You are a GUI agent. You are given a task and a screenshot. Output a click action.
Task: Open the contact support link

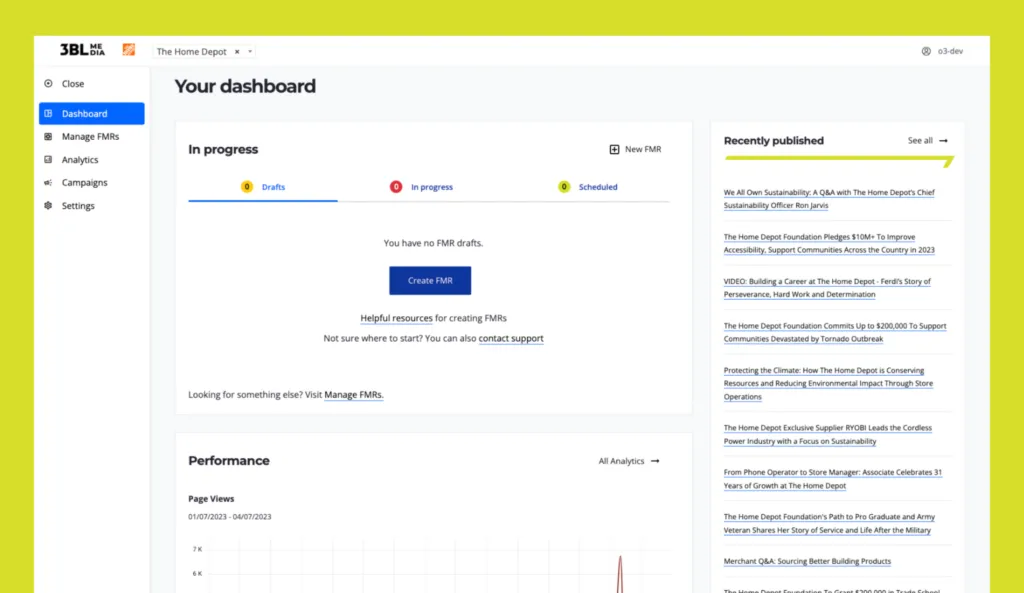pyautogui.click(x=511, y=338)
